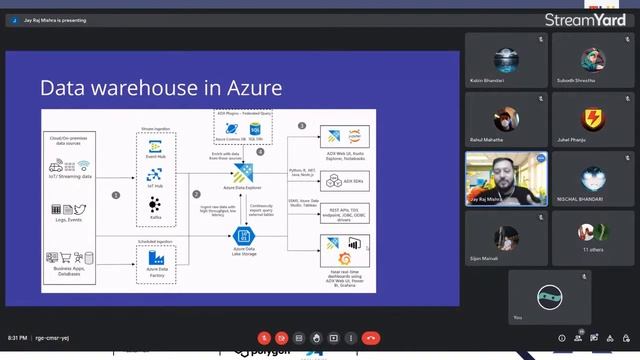
Task: Click the Jupyter notebooks icon
Action: click(x=355, y=136)
